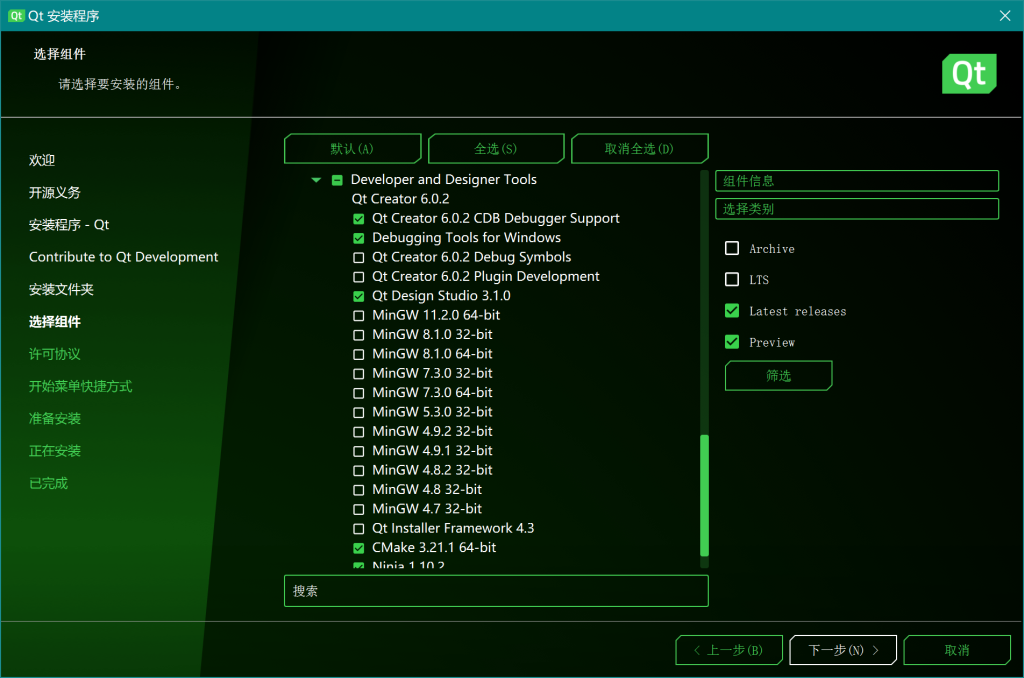This screenshot has width=1024, height=678.
Task: Check MinGW 8.1.0 64-bit
Action: (359, 355)
